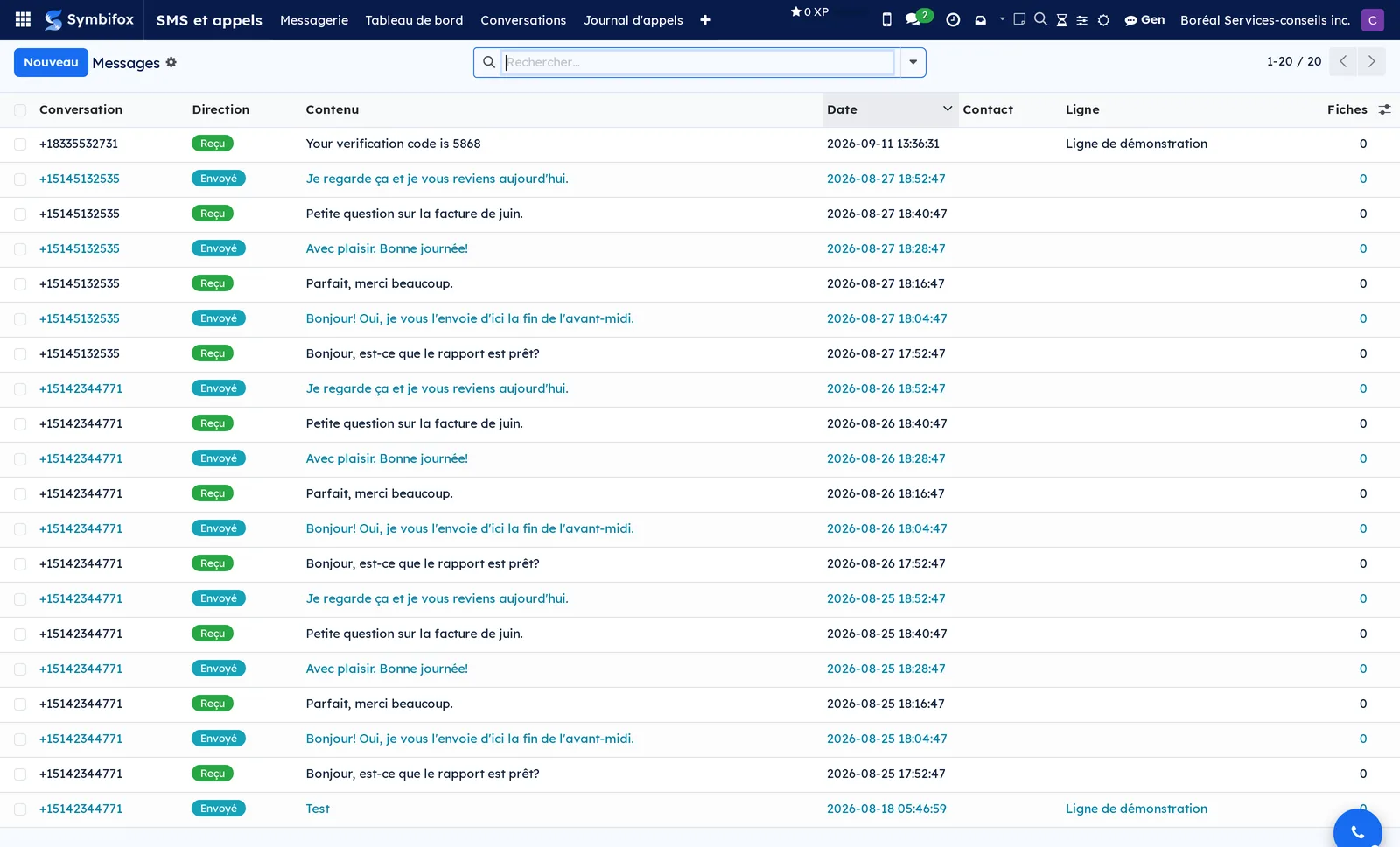Open the apps grid menu
The width and height of the screenshot is (1400, 847).
[x=24, y=19]
